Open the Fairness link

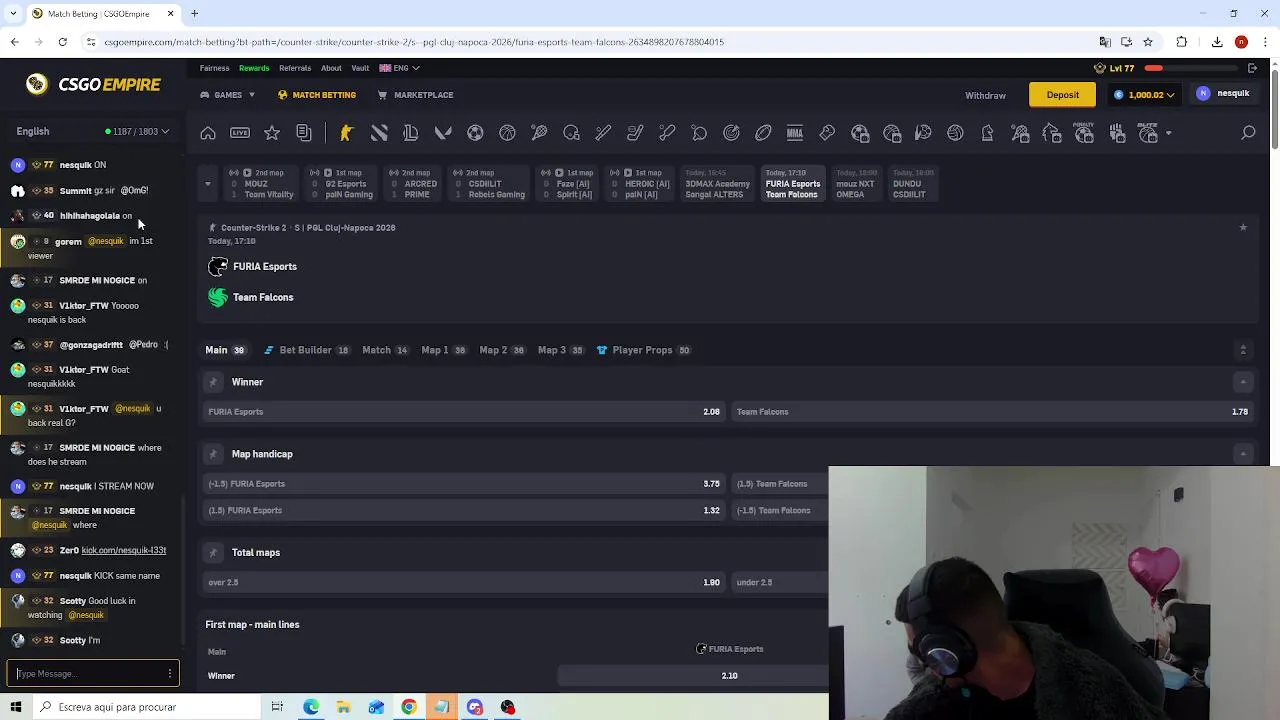point(214,68)
